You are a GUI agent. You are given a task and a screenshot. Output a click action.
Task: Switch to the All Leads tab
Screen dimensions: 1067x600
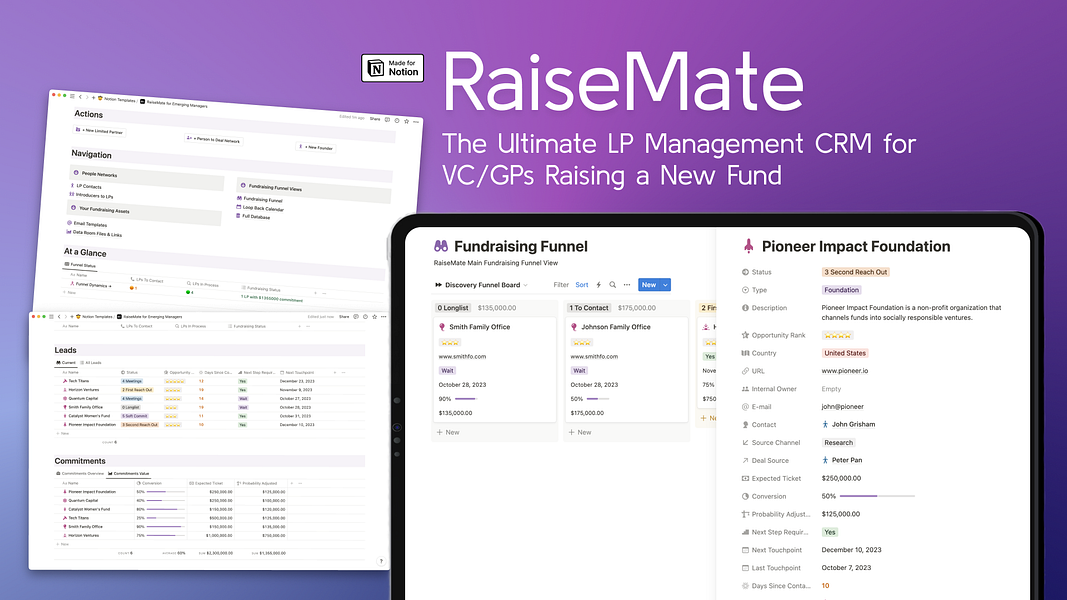point(91,363)
